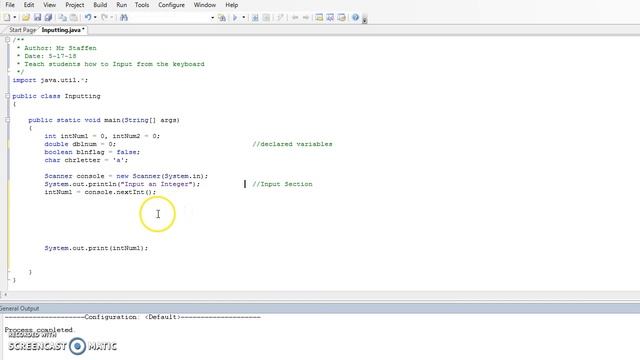Select the Inputting.java tab
Image resolution: width=640 pixels, height=360 pixels.
63,30
